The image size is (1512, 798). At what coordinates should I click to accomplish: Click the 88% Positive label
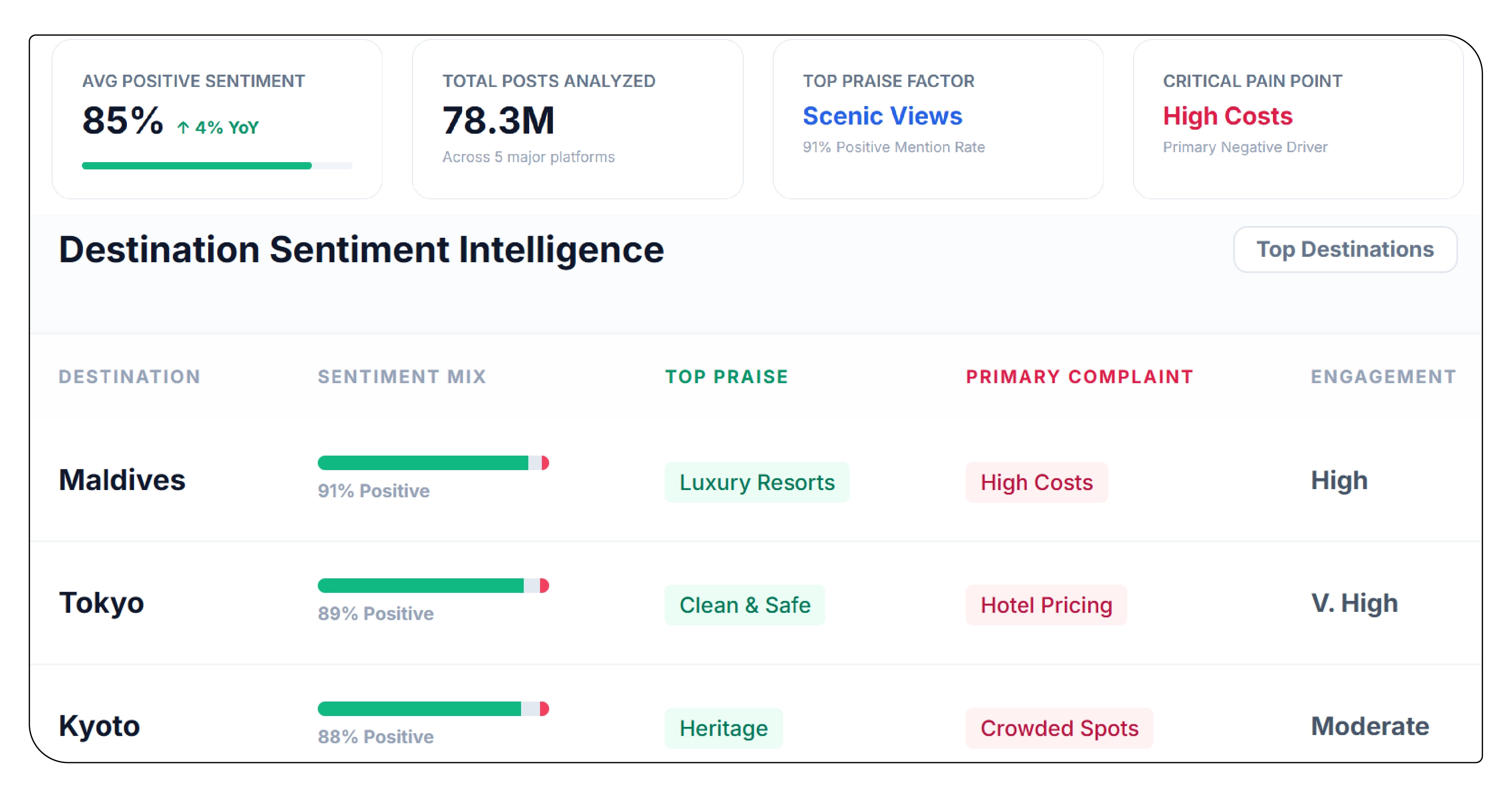[x=376, y=737]
